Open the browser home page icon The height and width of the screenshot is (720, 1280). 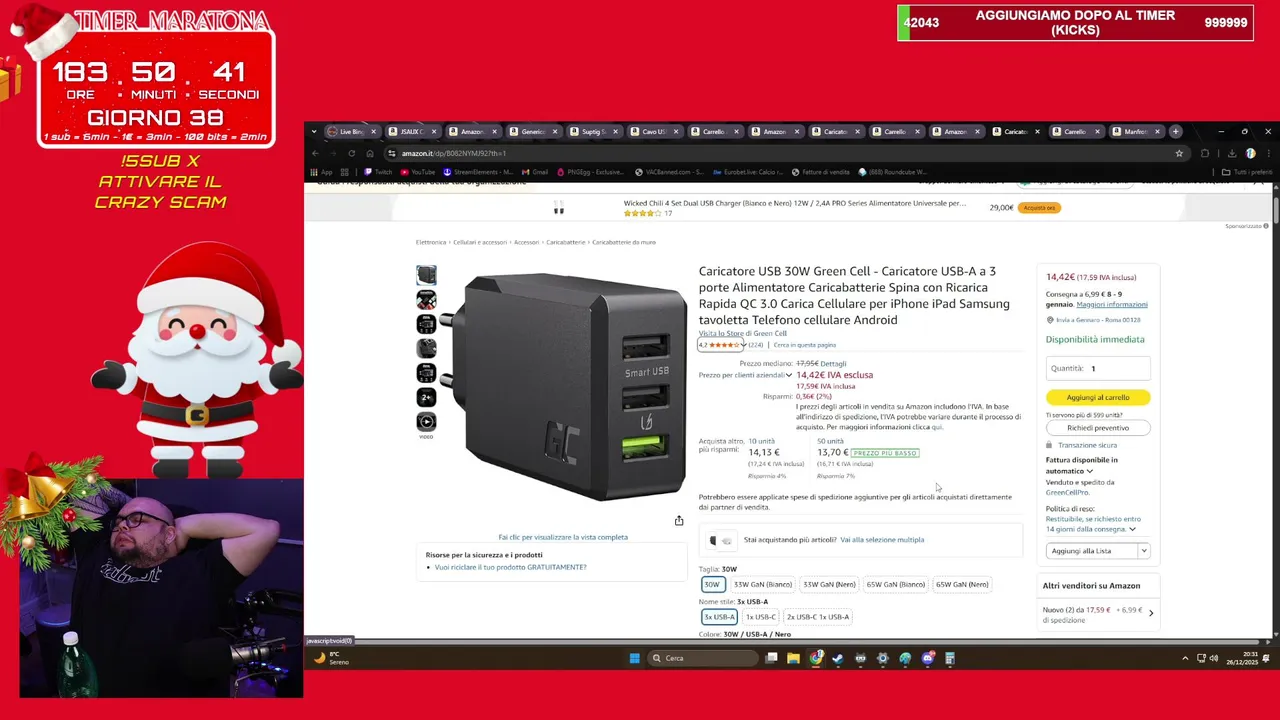pos(369,153)
